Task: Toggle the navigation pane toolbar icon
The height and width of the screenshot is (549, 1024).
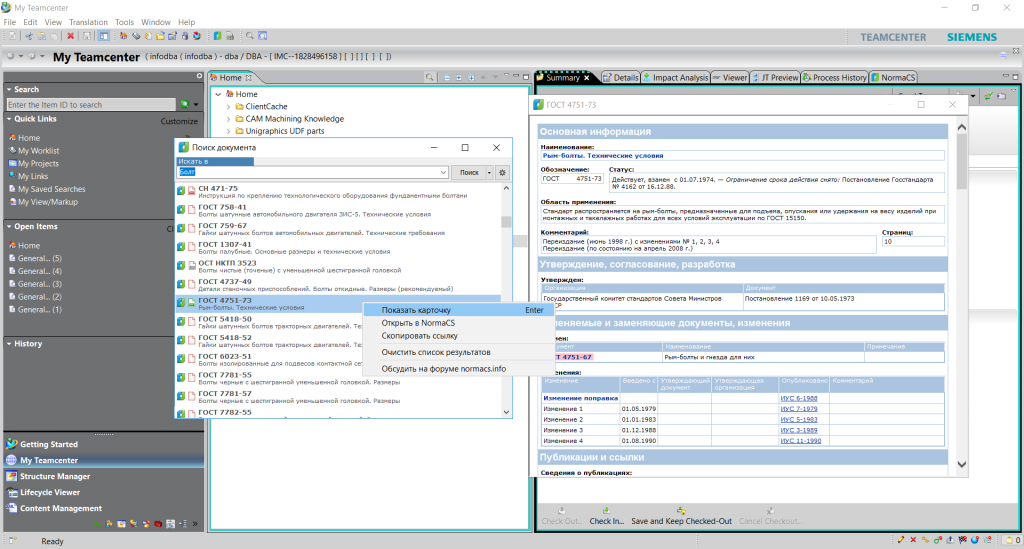Action: [104, 36]
